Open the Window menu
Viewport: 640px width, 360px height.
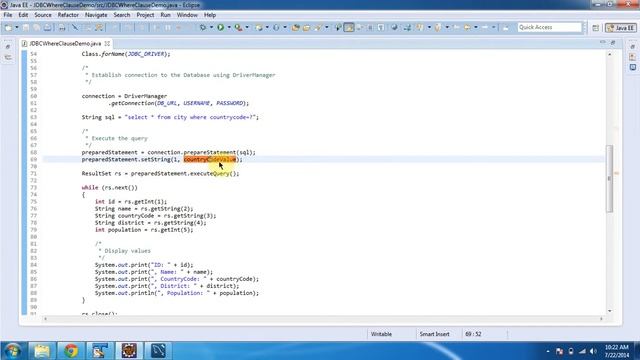pyautogui.click(x=187, y=15)
